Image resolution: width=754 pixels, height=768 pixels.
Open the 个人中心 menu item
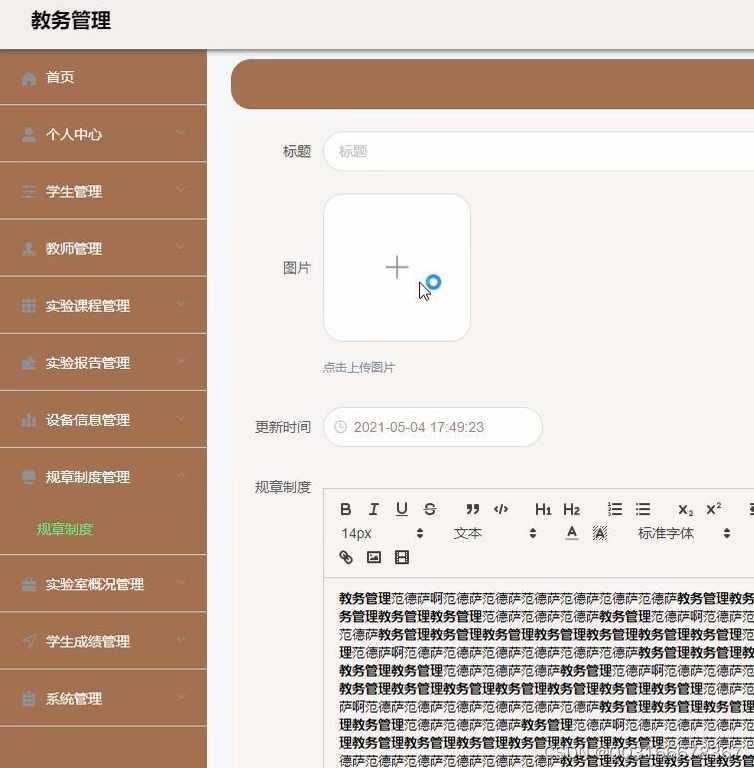[x=103, y=134]
